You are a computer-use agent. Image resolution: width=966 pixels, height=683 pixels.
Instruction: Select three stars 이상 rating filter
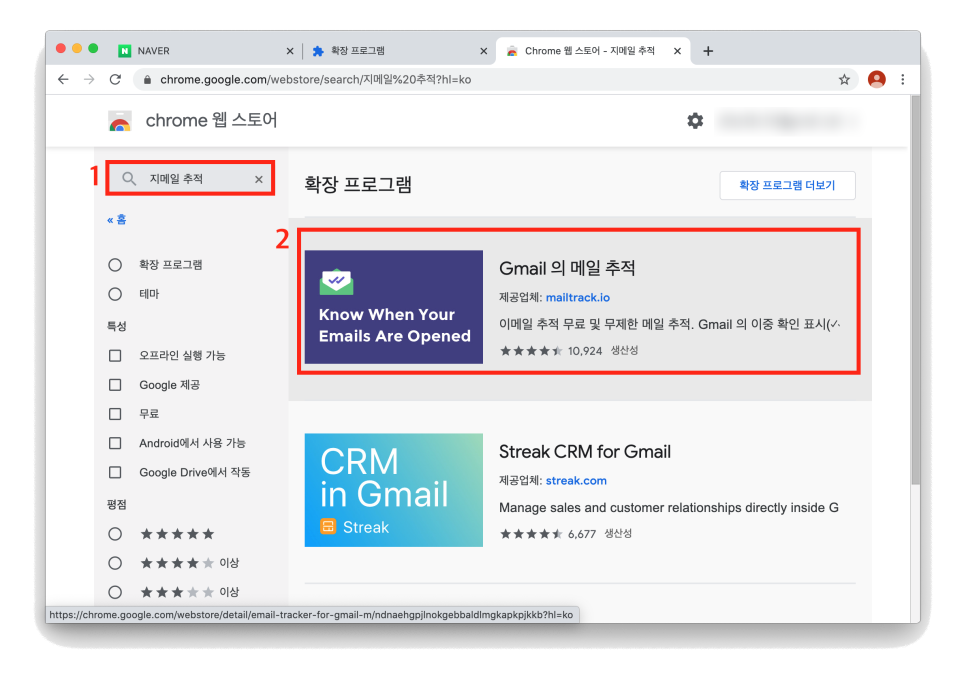coord(115,592)
